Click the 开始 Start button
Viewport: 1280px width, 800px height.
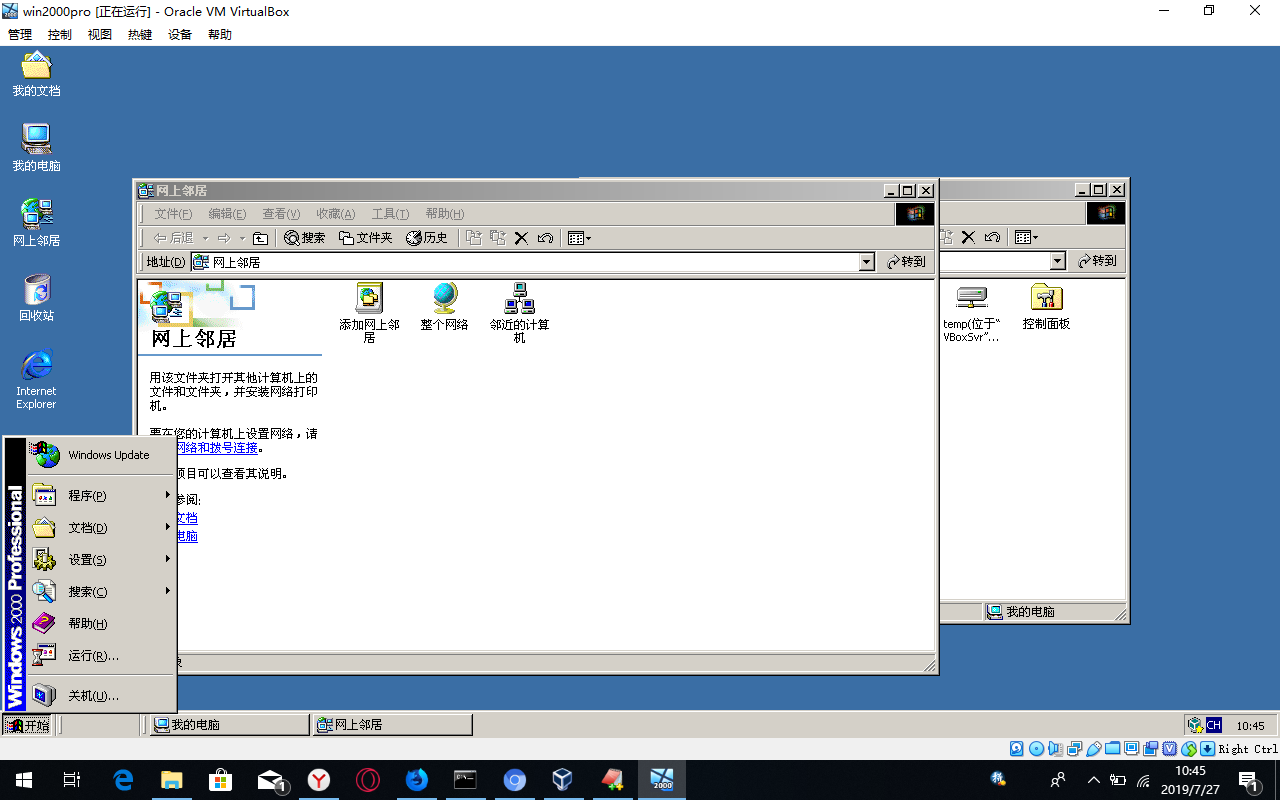tap(27, 725)
